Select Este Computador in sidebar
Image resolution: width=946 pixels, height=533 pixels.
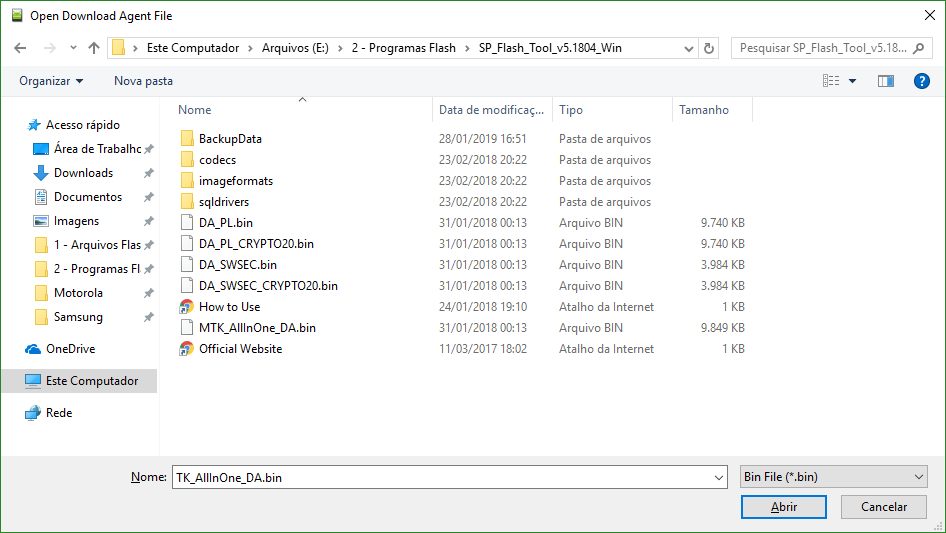point(79,381)
